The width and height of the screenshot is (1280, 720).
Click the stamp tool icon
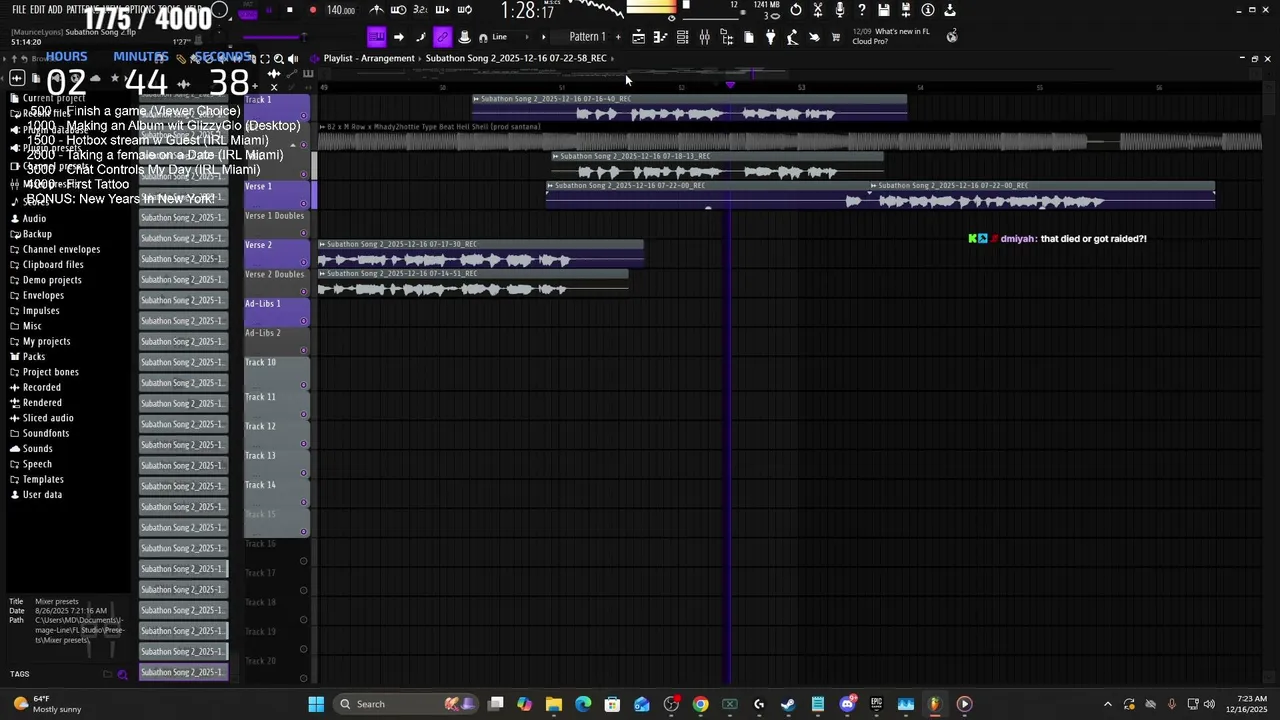click(464, 37)
